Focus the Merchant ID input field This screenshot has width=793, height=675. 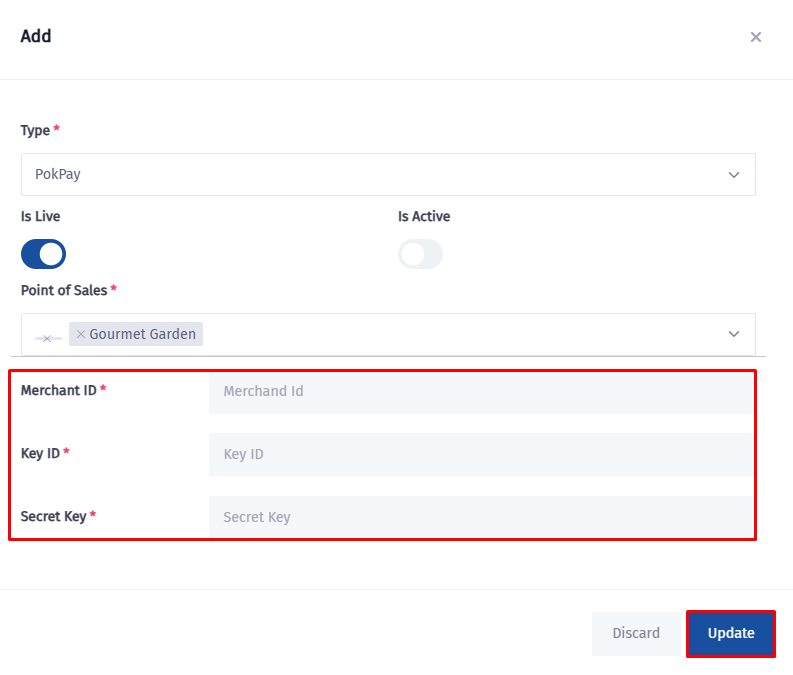coord(480,392)
